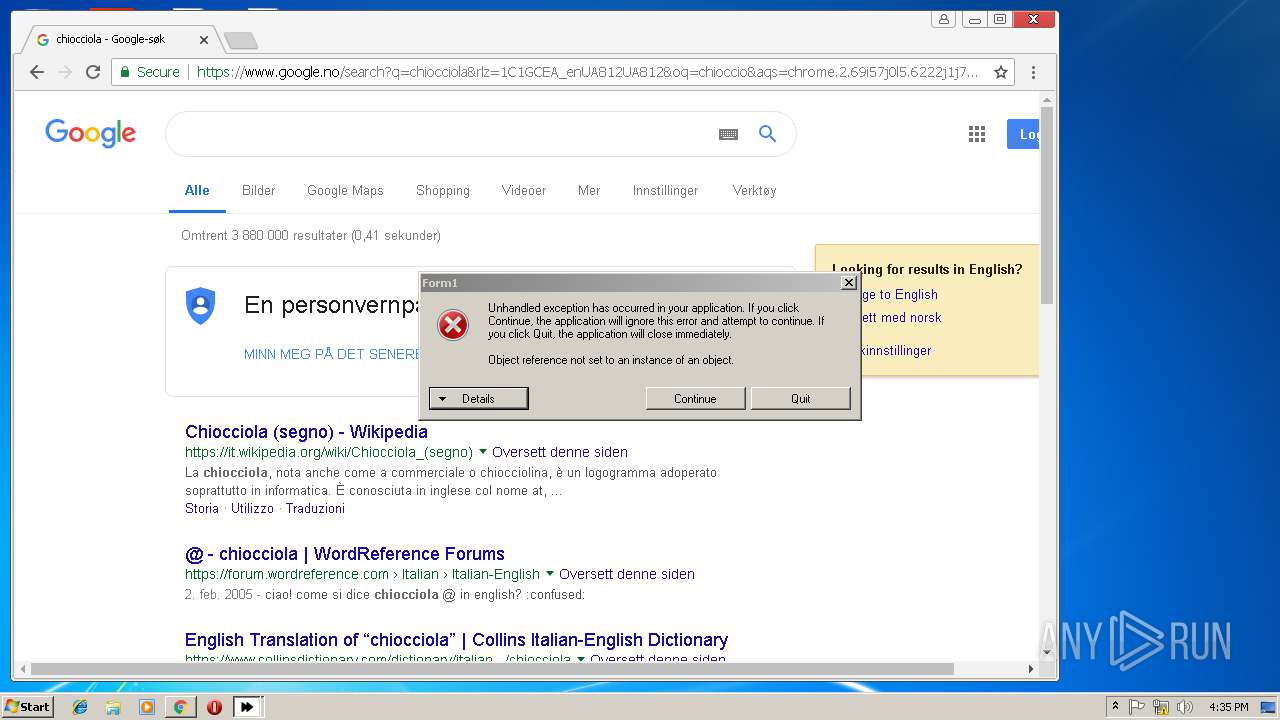This screenshot has width=1280, height=720.
Task: Expand the Mer menu
Action: point(589,190)
